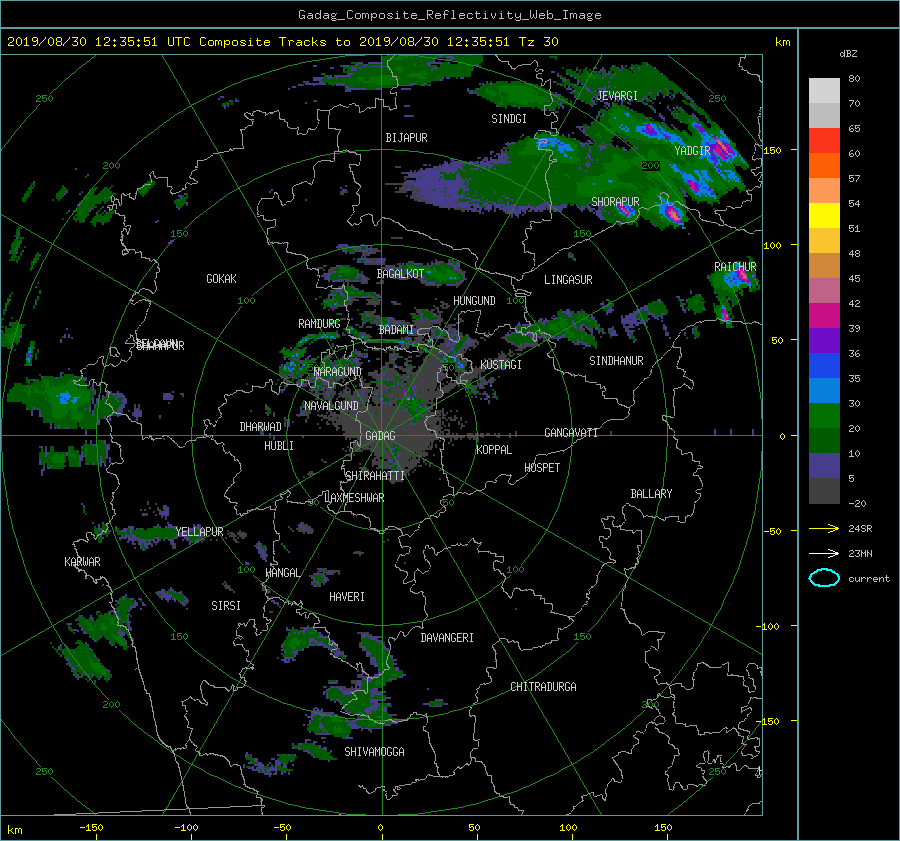Click the SINDHANUR city label
Screen dimensions: 900x841
616,361
